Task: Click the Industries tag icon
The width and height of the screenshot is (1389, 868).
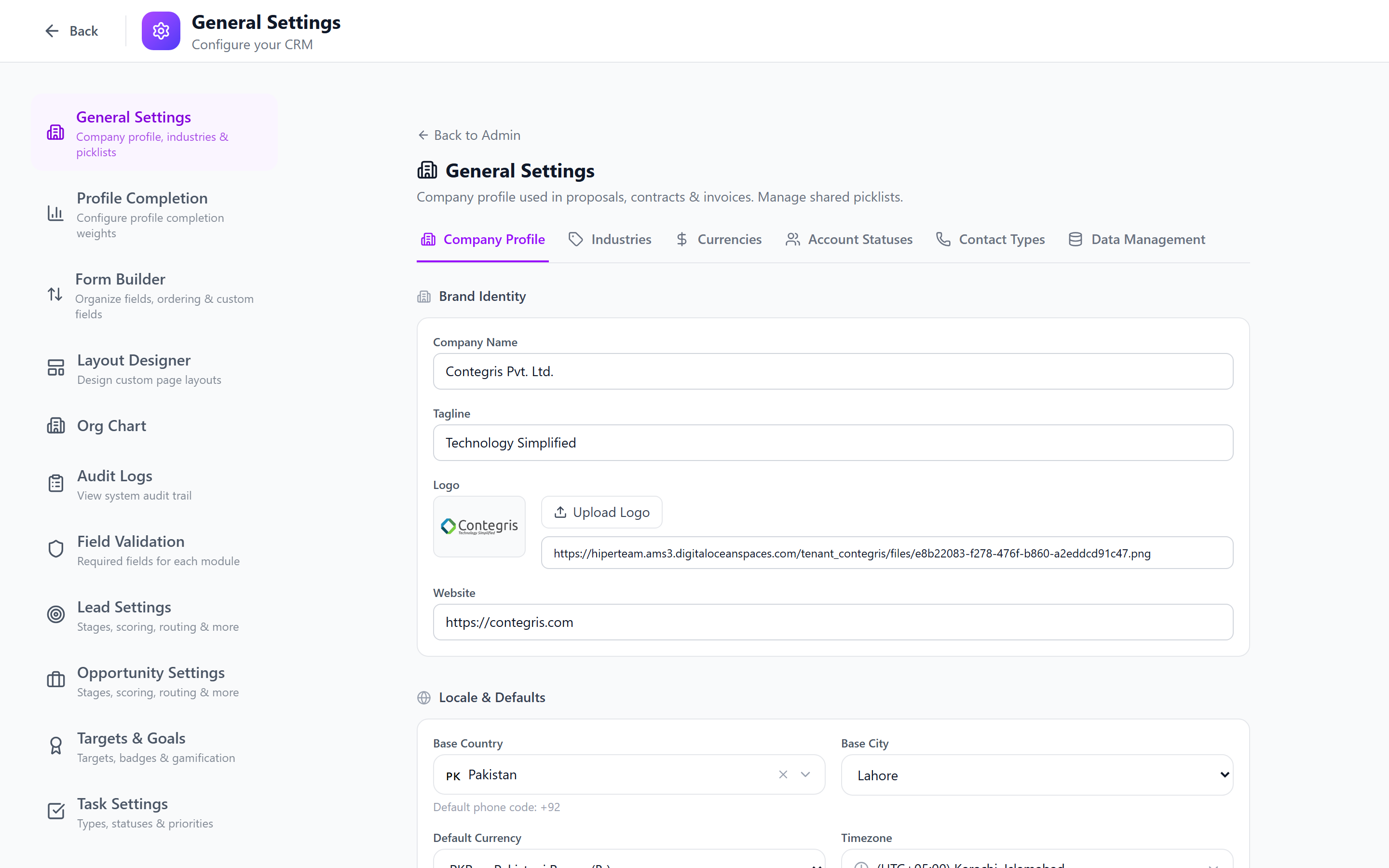Action: coord(576,239)
